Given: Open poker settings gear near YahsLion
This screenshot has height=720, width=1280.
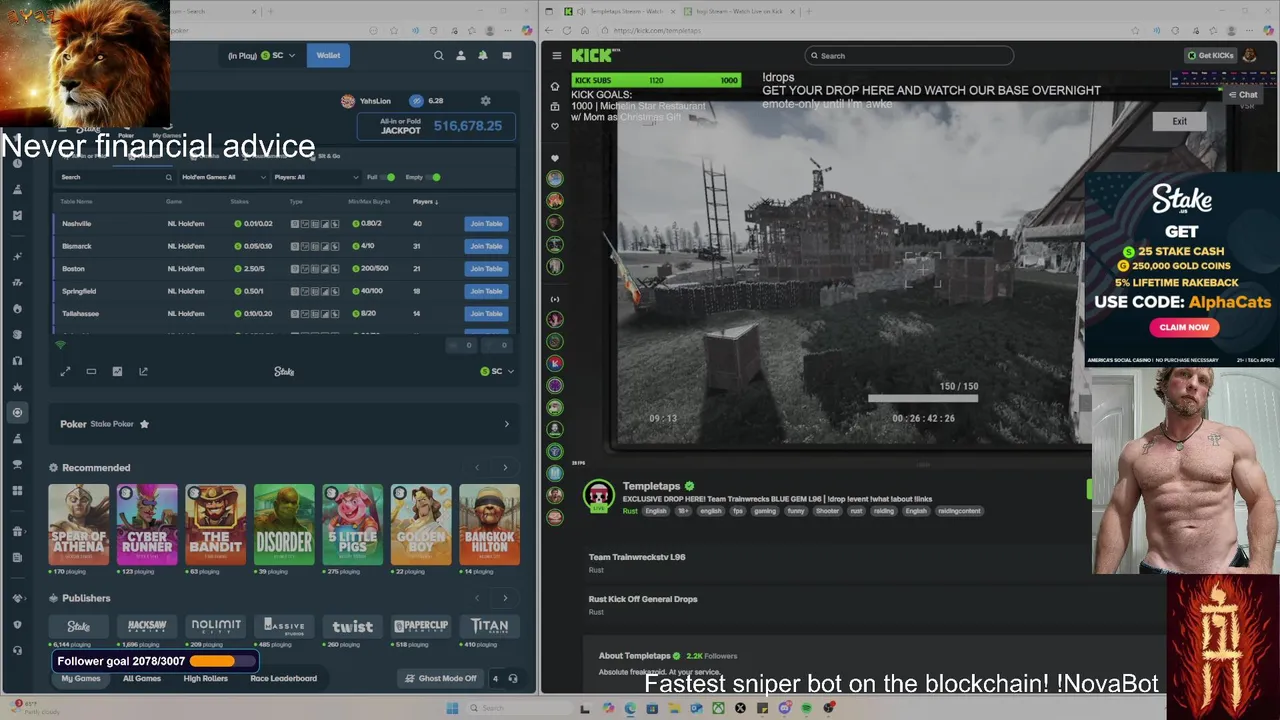Looking at the screenshot, I should click(486, 101).
